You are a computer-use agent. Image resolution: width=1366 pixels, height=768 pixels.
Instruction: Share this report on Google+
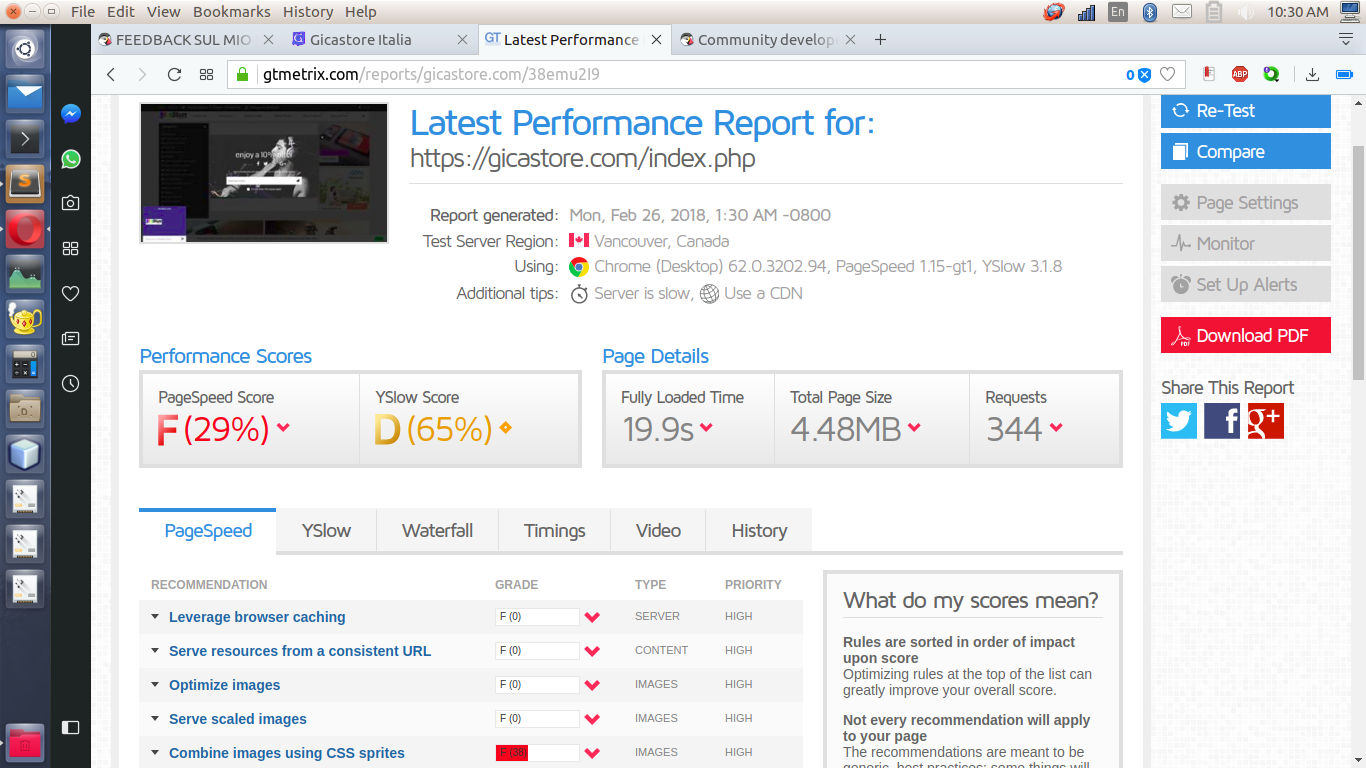coord(1265,421)
